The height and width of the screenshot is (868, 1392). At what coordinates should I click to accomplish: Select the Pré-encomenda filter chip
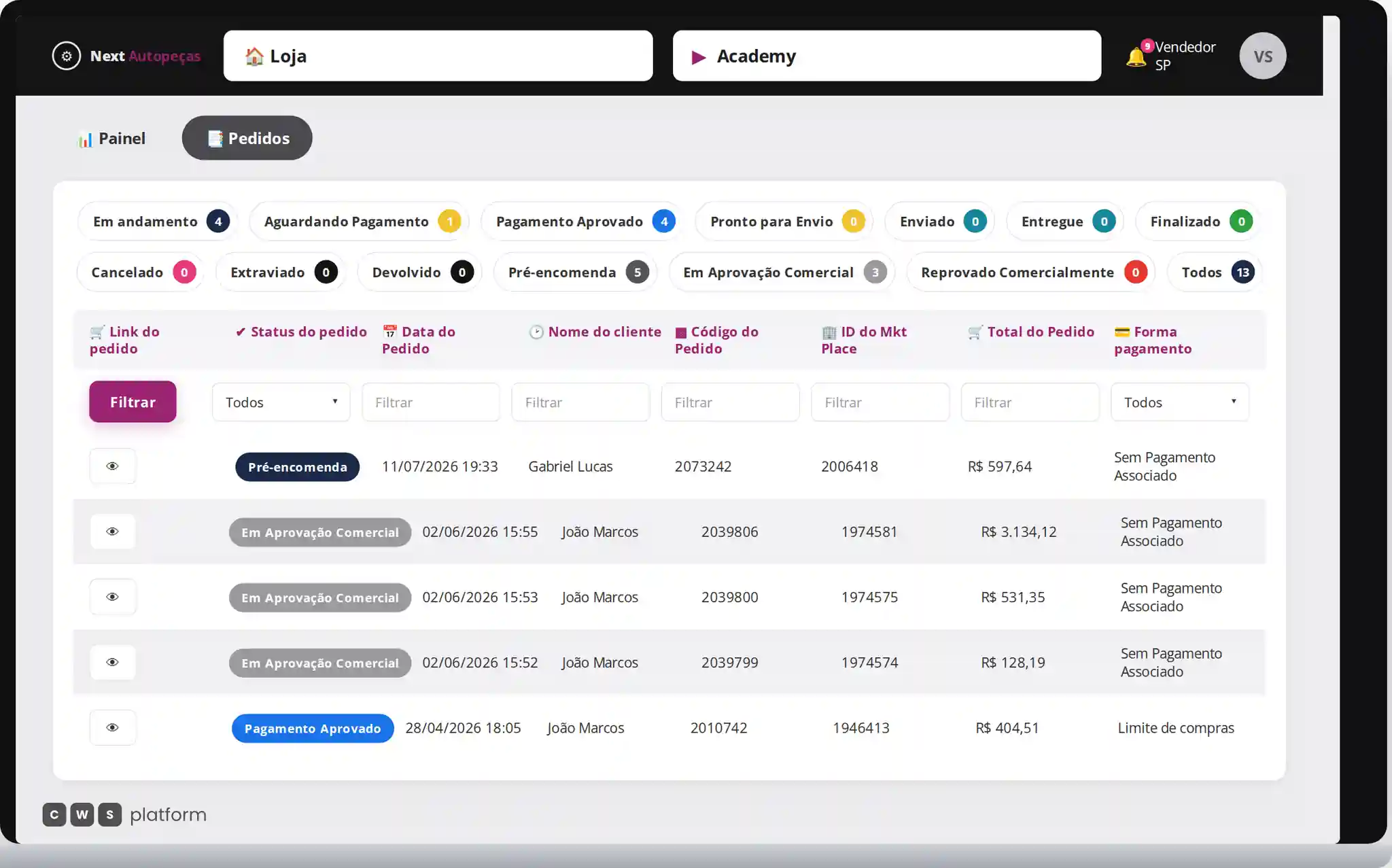tap(576, 273)
